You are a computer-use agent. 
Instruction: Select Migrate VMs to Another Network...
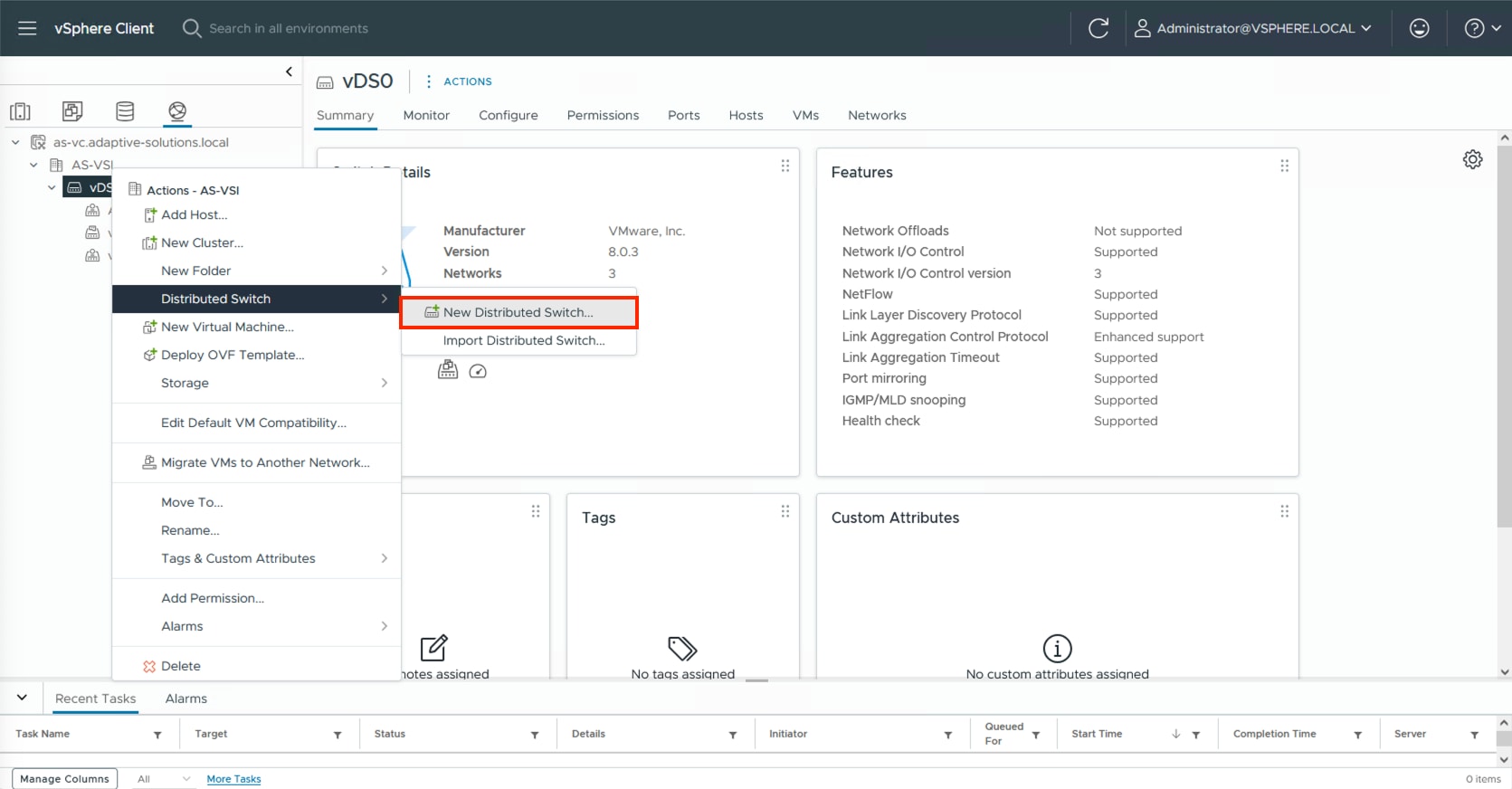[256, 462]
